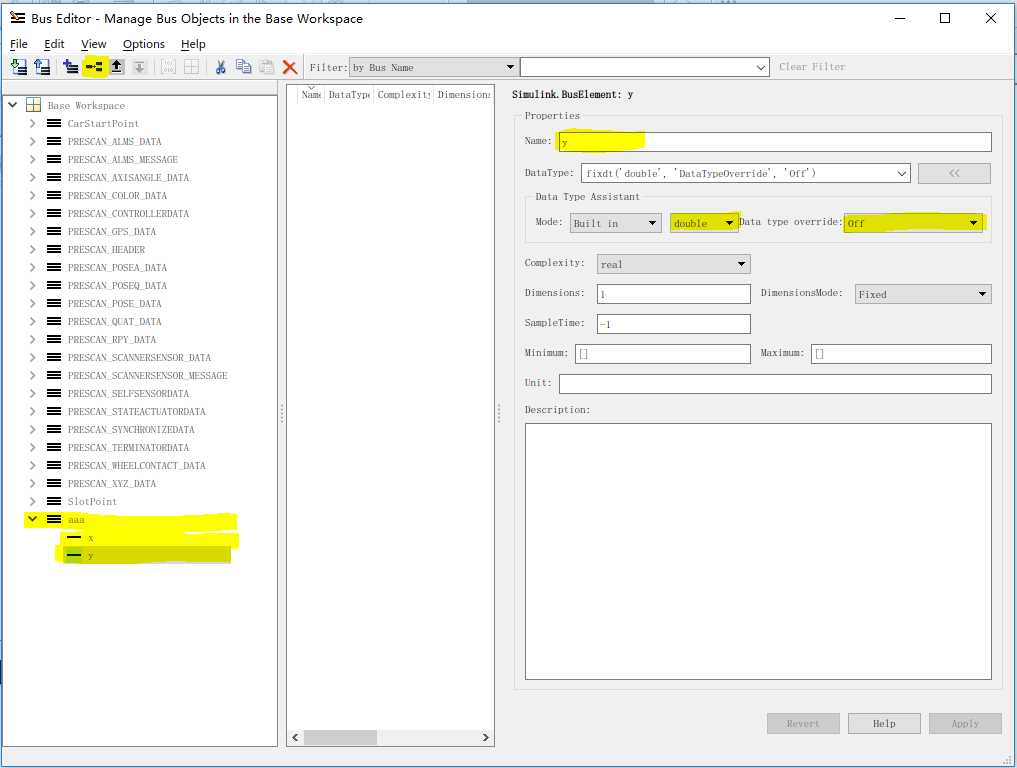Click the four-pane grid toolbar icon
1017x768 pixels.
pos(191,67)
